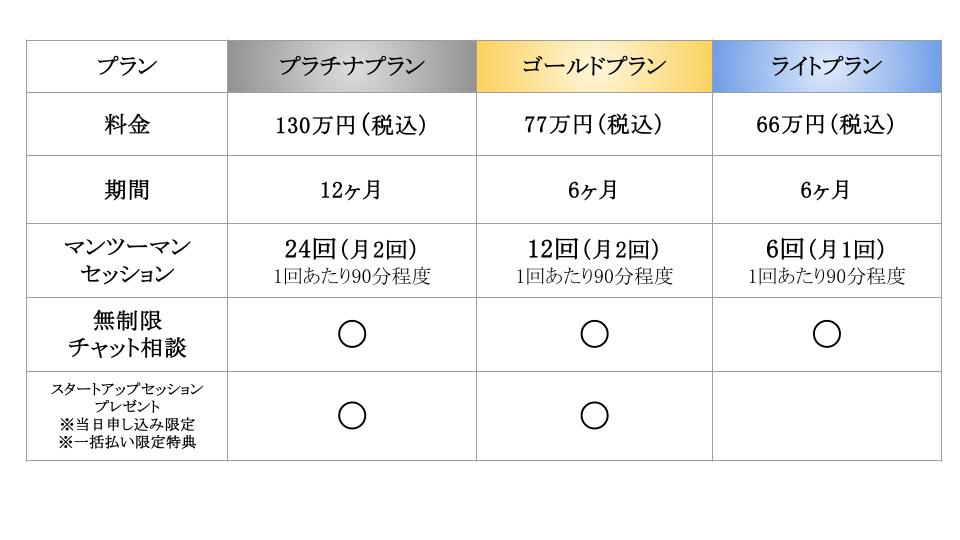Click the chat circle under ゴールドプラン

[594, 334]
